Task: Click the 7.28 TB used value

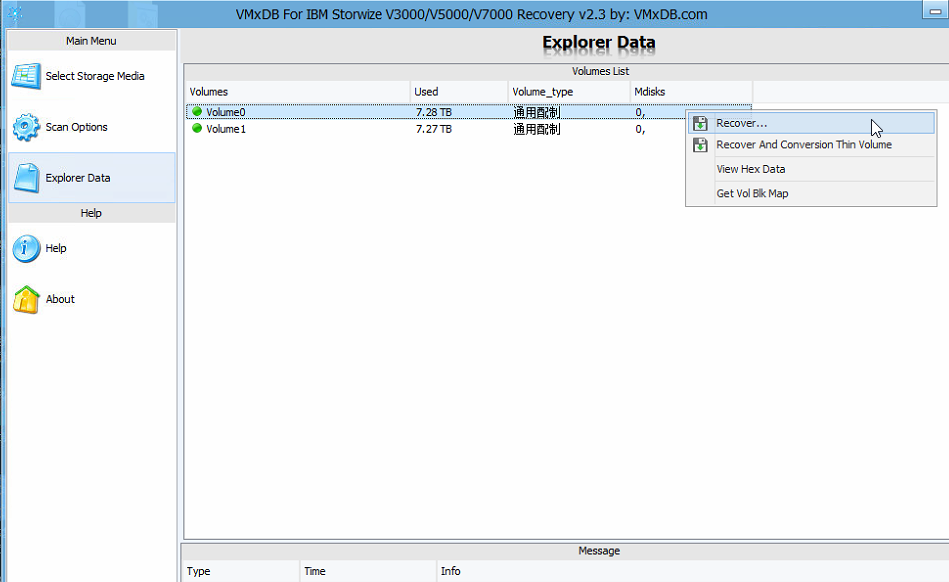Action: pos(433,112)
